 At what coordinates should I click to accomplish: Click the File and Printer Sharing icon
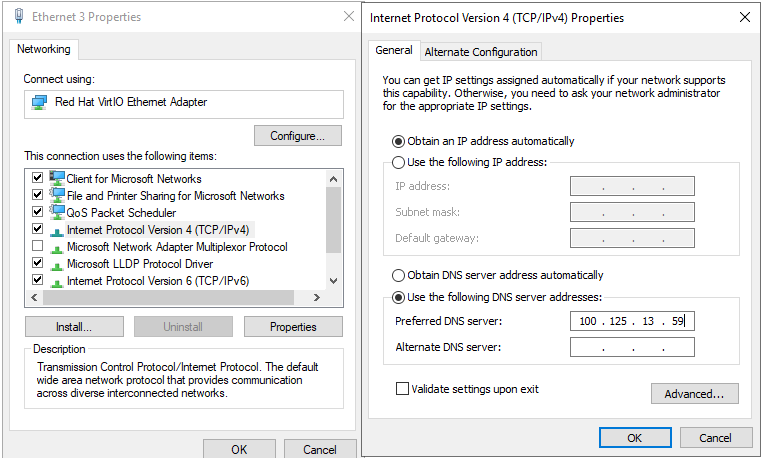pos(57,196)
